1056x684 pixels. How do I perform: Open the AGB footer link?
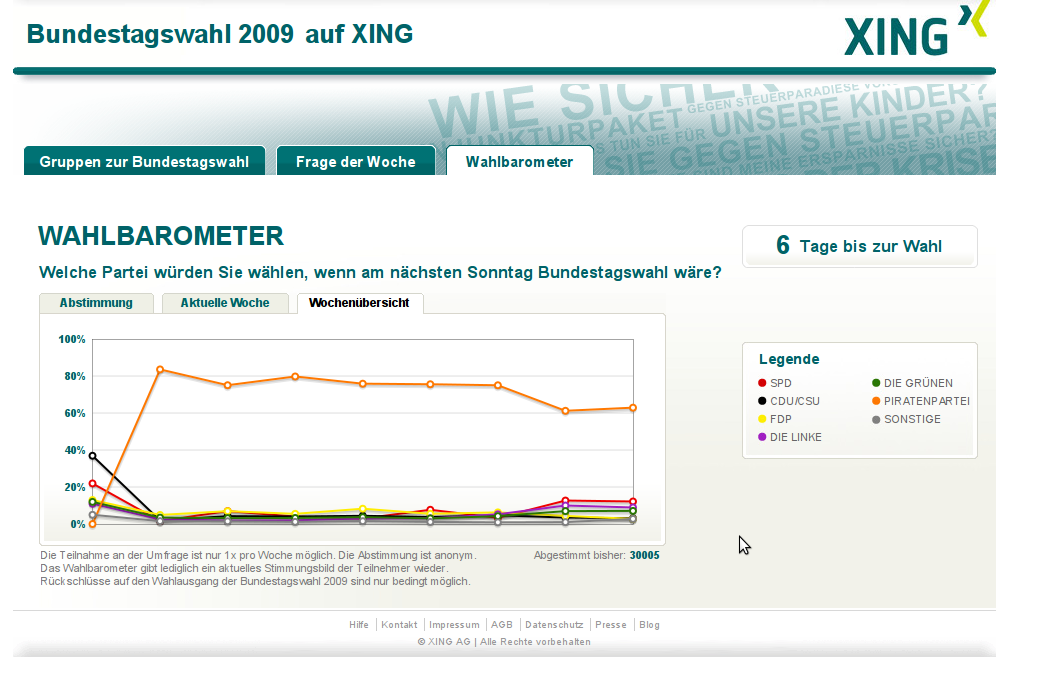(x=502, y=625)
